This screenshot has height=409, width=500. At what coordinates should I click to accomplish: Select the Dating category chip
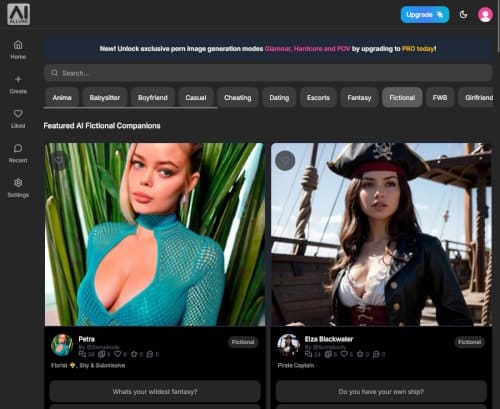279,98
